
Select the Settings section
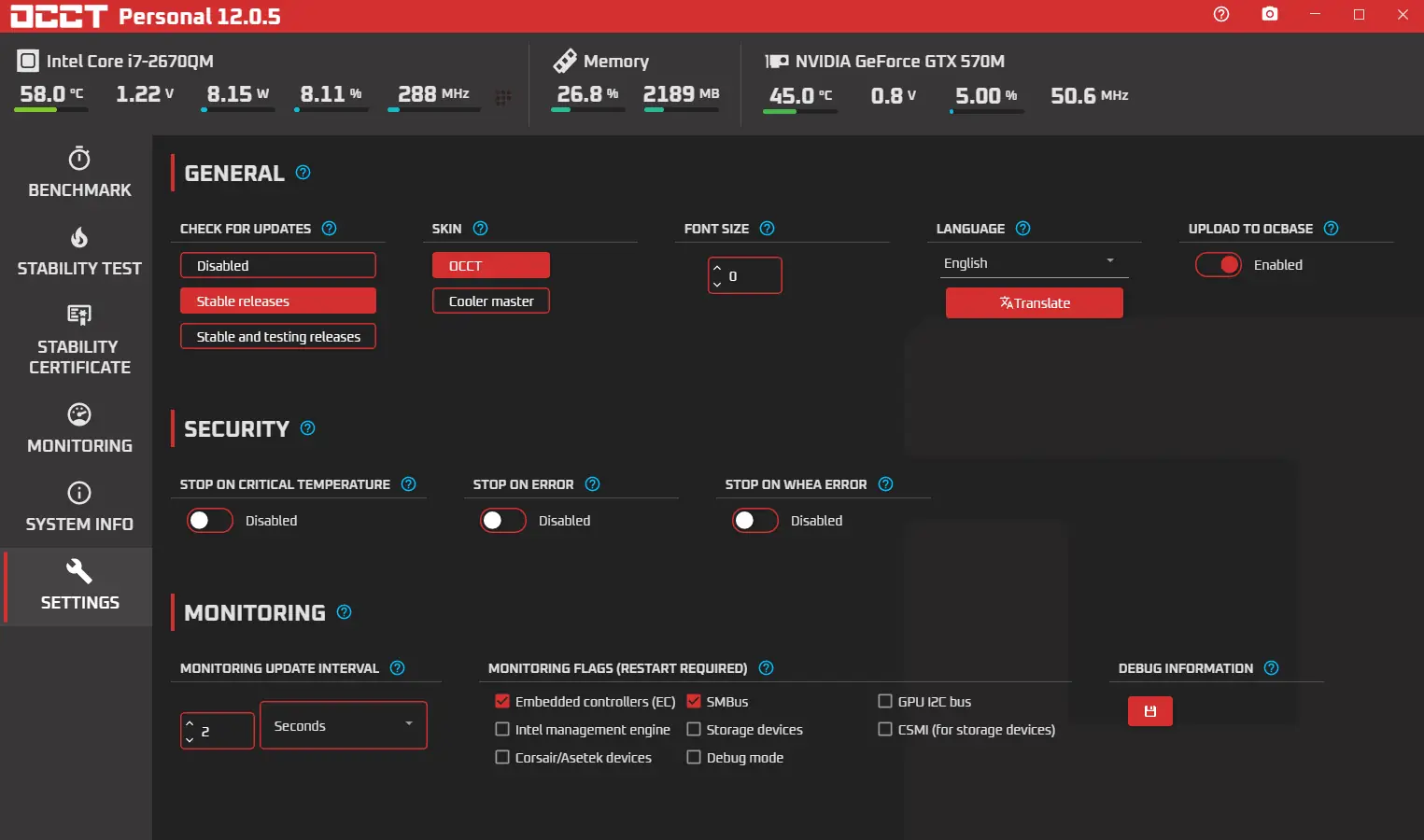[77, 586]
